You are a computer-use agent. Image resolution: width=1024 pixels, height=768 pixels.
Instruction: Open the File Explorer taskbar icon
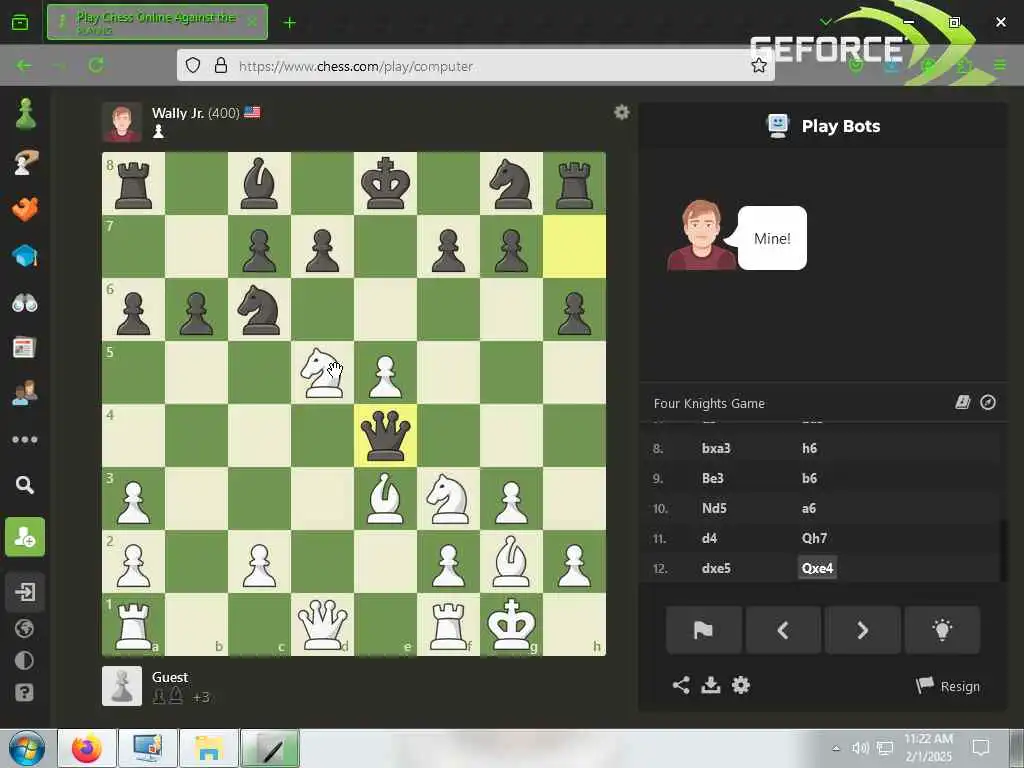click(208, 748)
